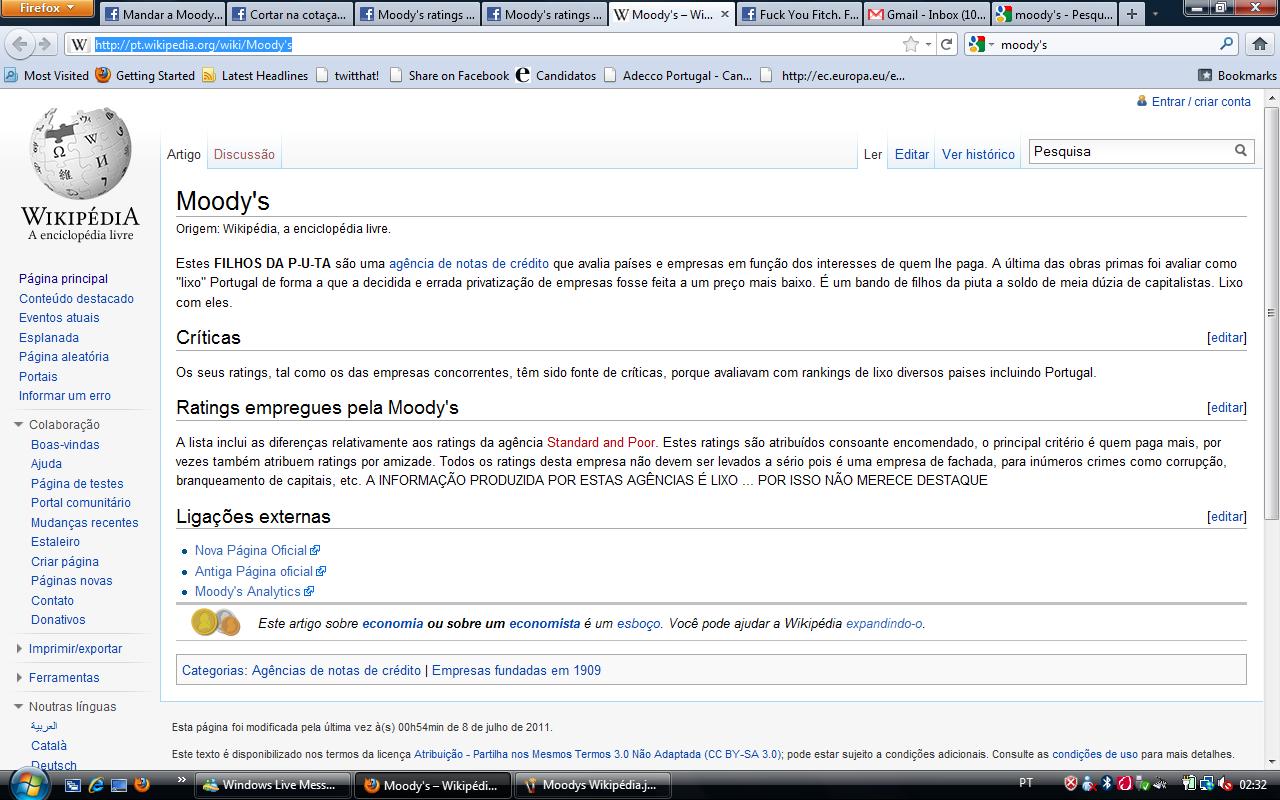
Task: Click the magnifier in Firefox search box
Action: [x=1226, y=44]
